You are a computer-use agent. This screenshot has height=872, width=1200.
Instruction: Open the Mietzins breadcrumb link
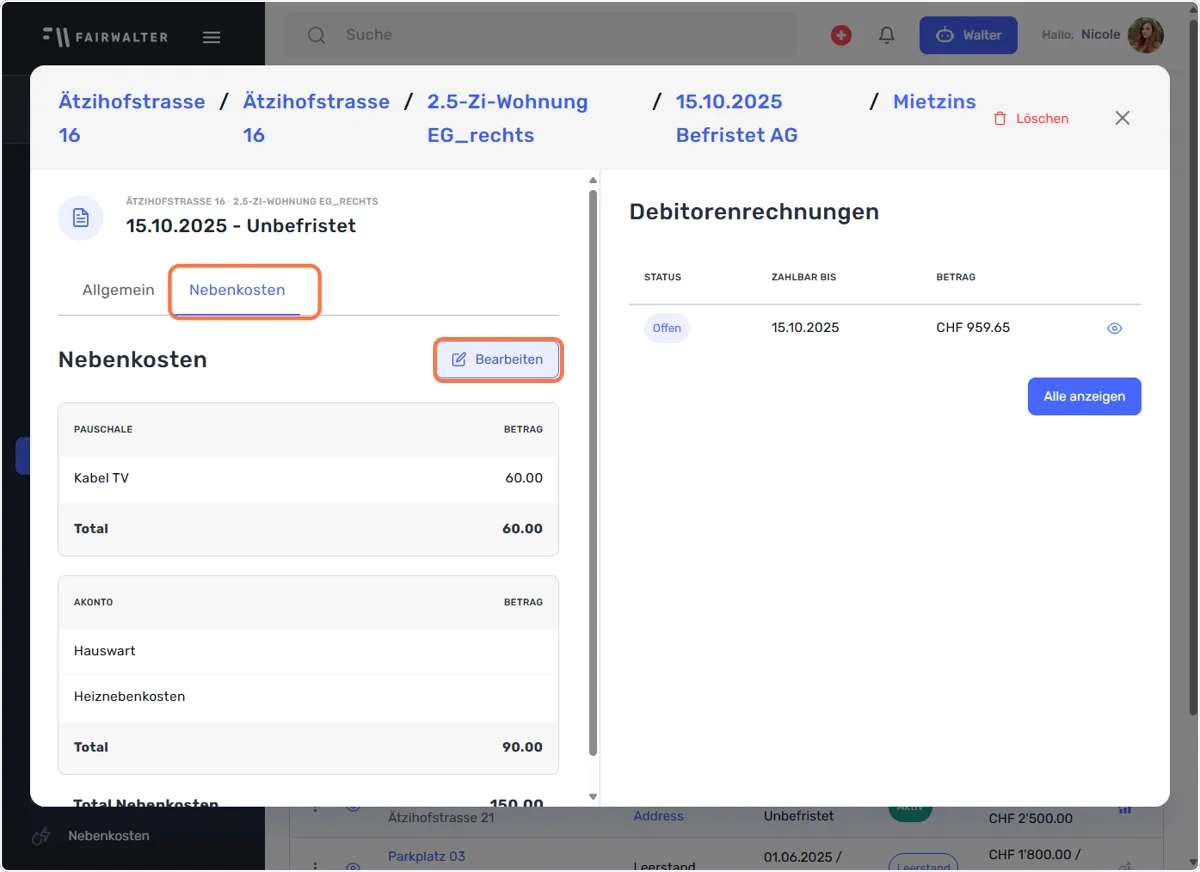934,101
